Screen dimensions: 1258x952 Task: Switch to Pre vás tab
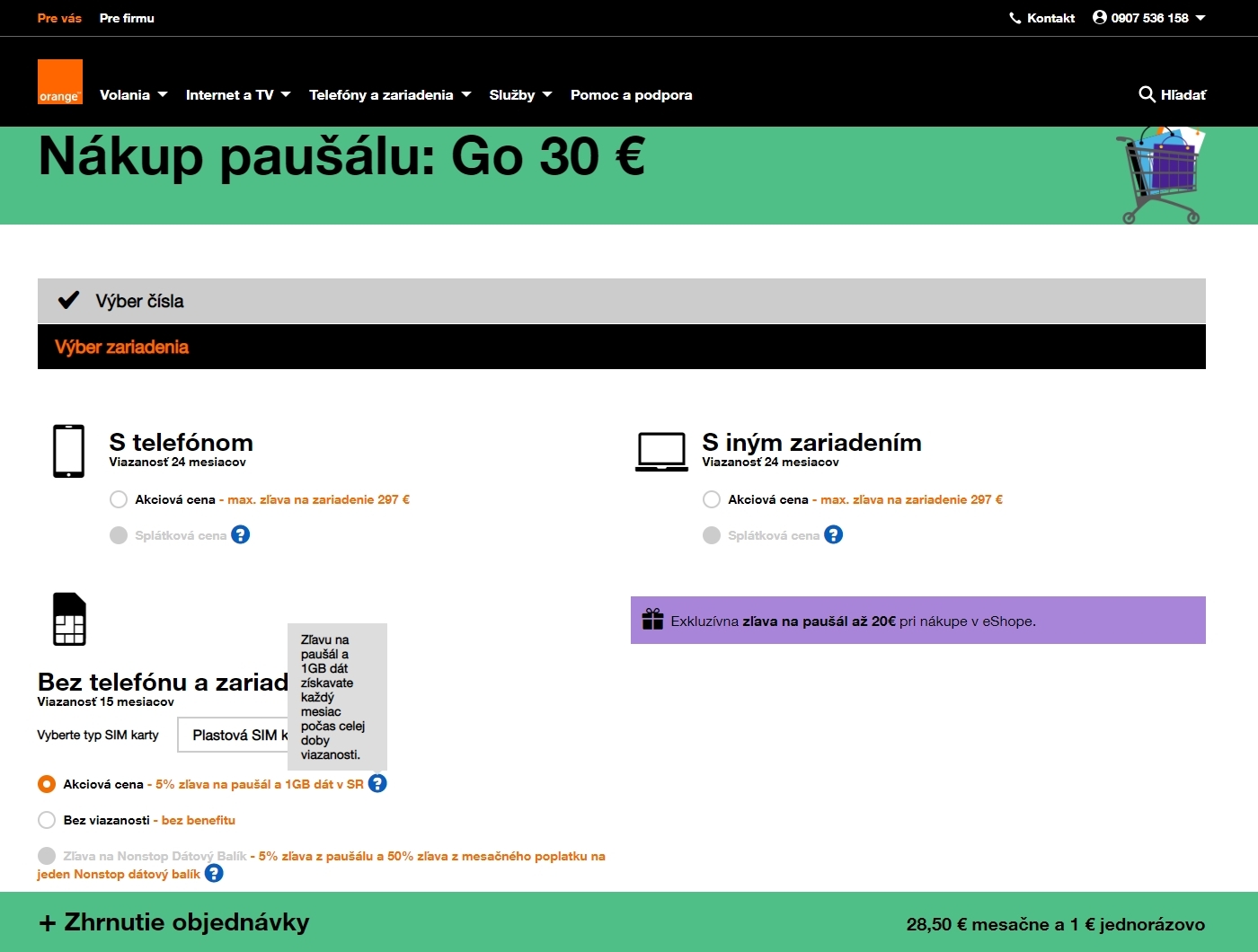click(x=59, y=18)
